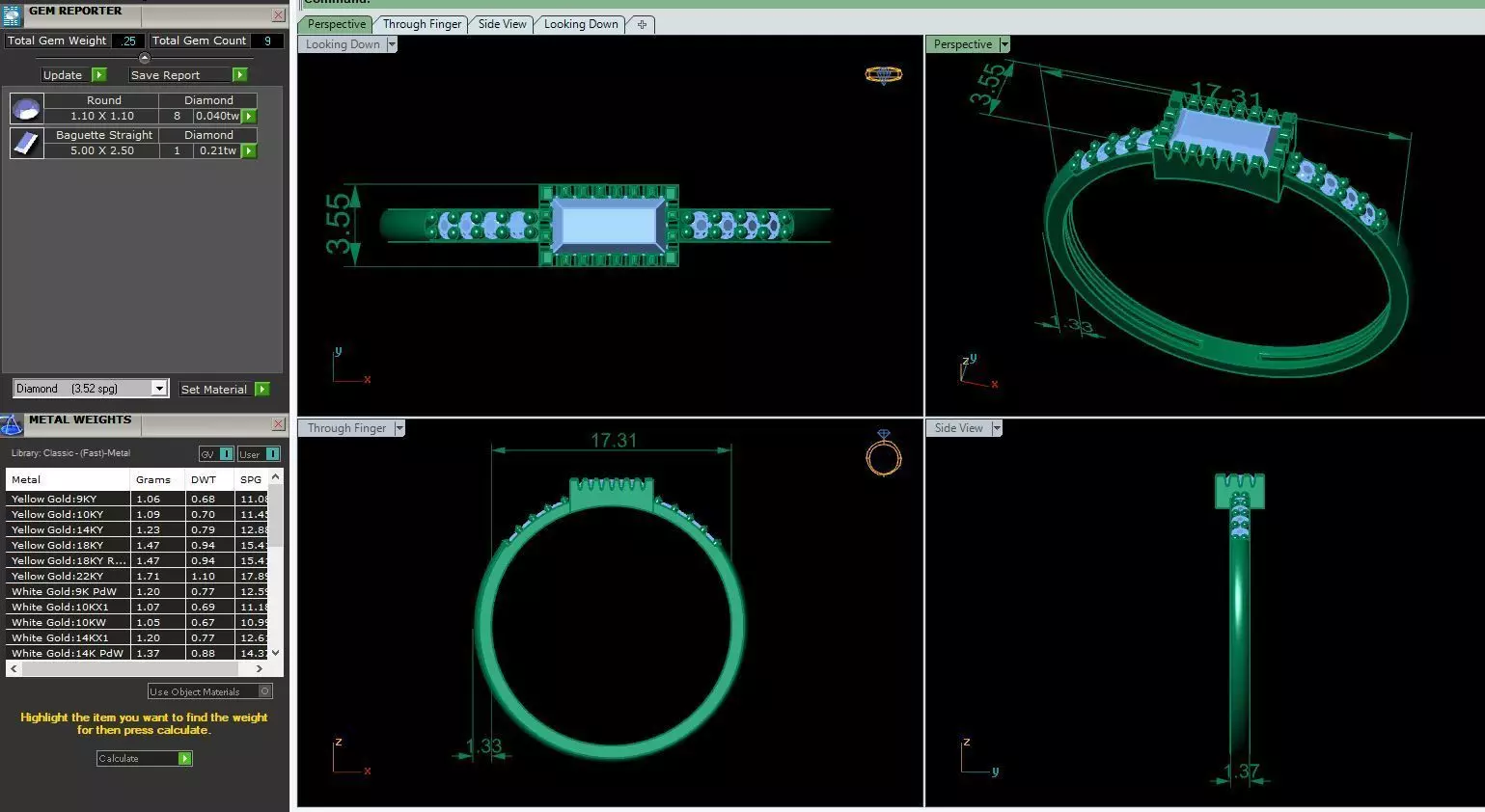Close the Metal Weights panel

(278, 424)
